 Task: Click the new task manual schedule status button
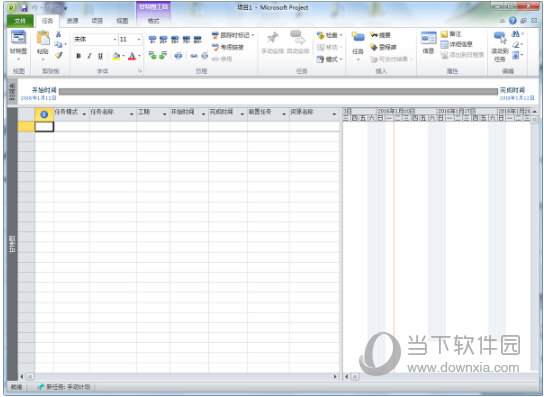pos(64,387)
